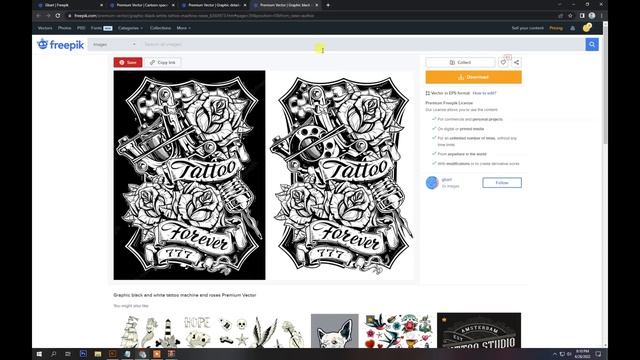Click the orange Download button

pyautogui.click(x=473, y=77)
